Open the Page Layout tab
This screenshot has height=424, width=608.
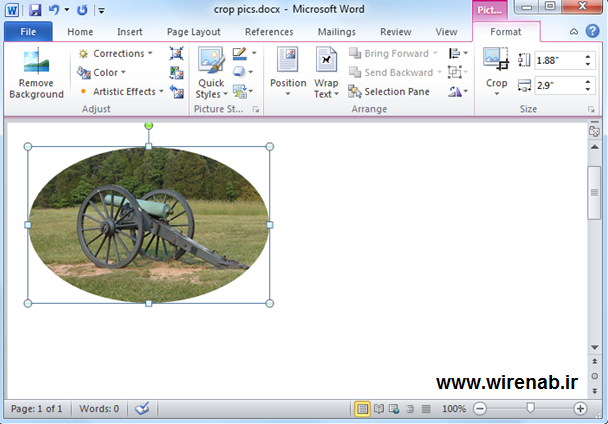(x=193, y=32)
